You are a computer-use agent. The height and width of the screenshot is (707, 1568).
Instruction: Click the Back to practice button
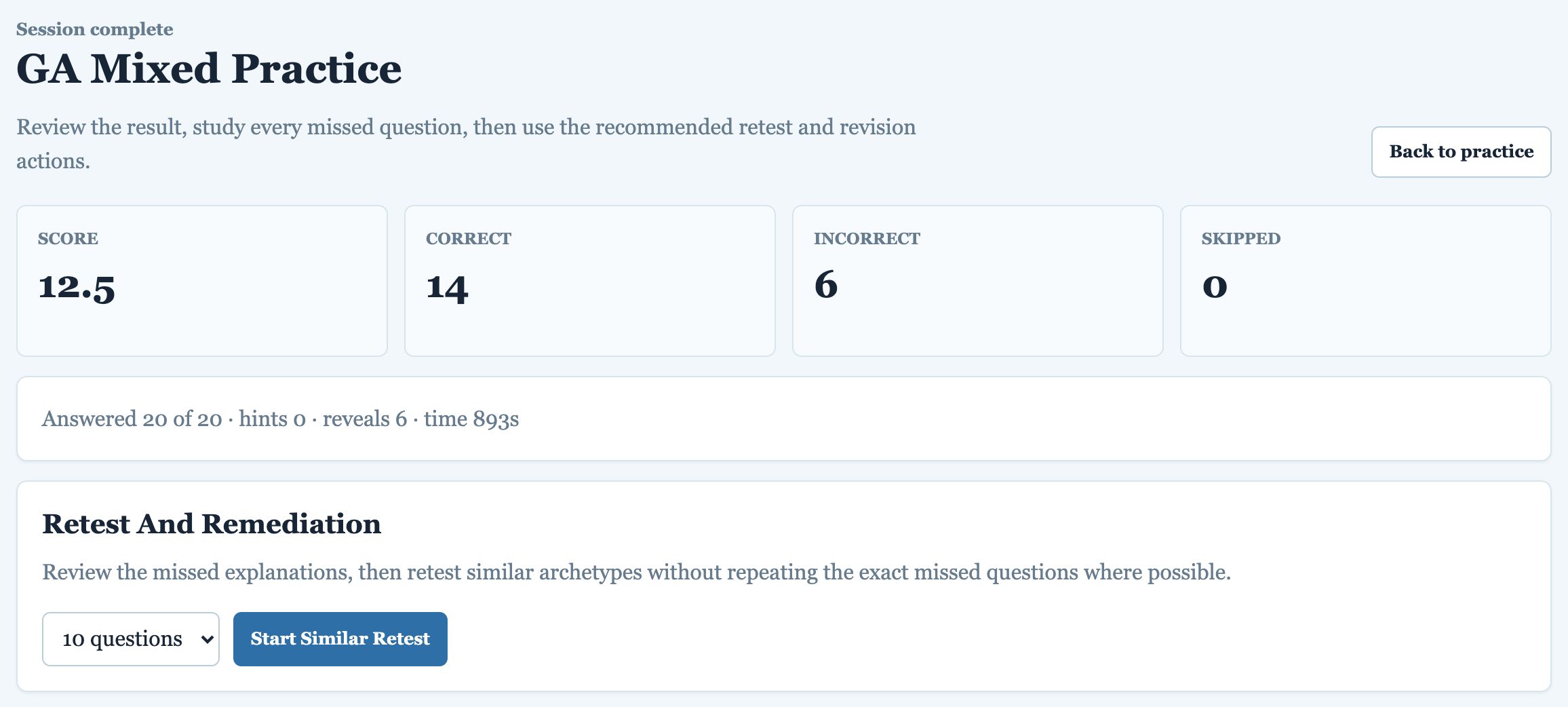(1461, 151)
